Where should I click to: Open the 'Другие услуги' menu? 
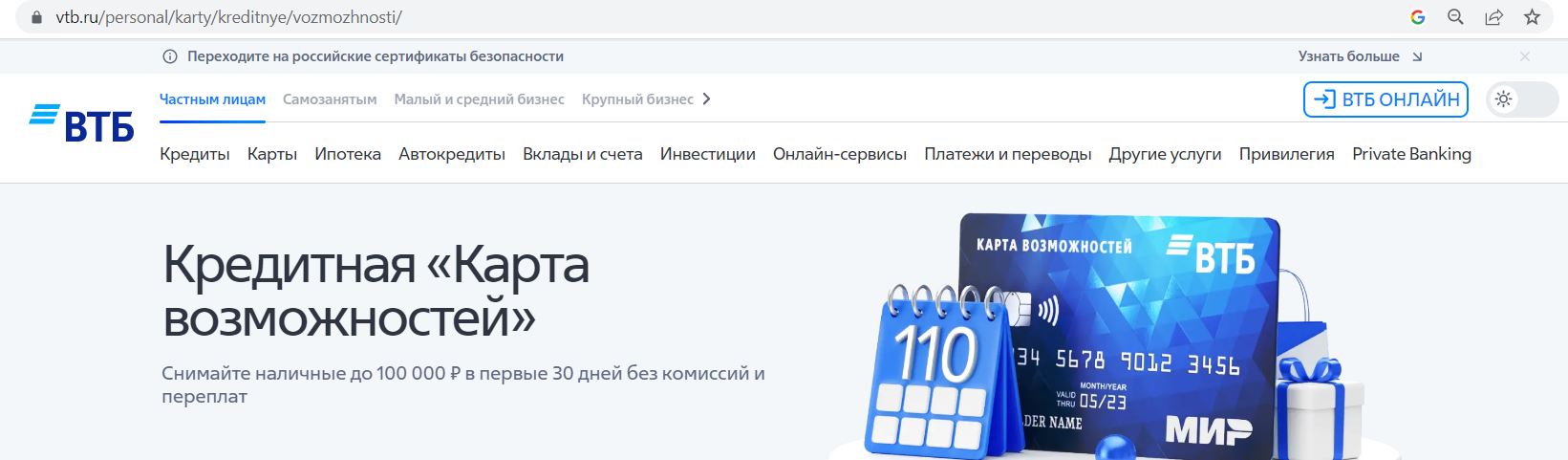point(1165,154)
